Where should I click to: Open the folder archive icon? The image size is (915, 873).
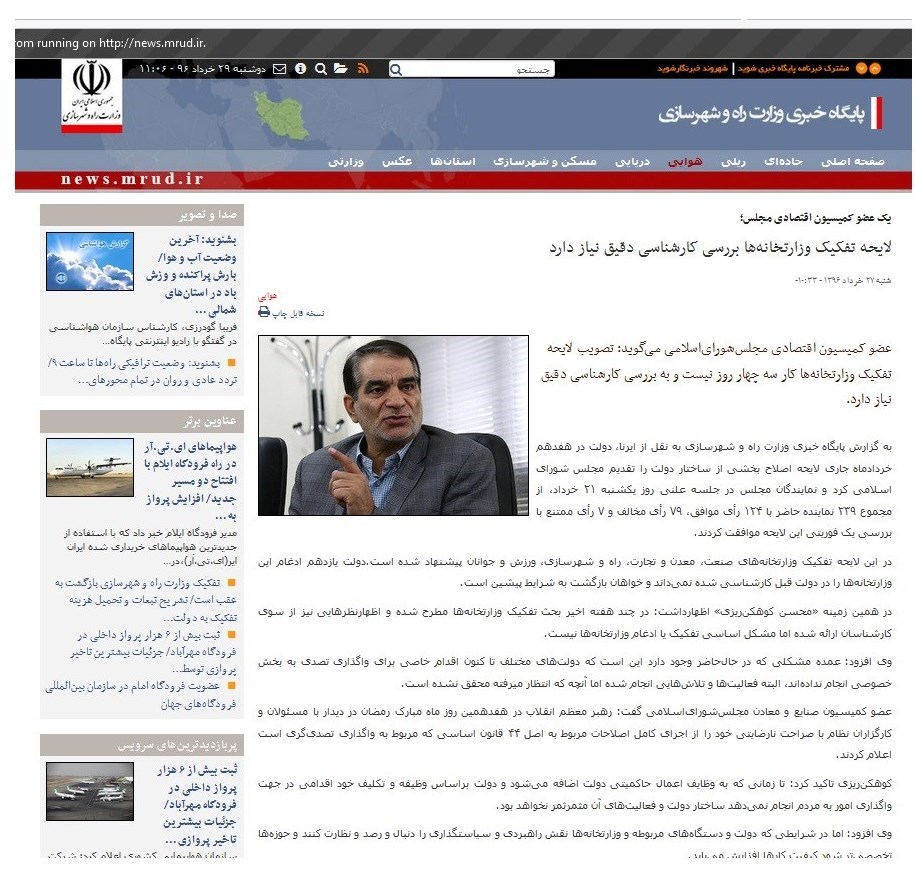click(x=341, y=69)
